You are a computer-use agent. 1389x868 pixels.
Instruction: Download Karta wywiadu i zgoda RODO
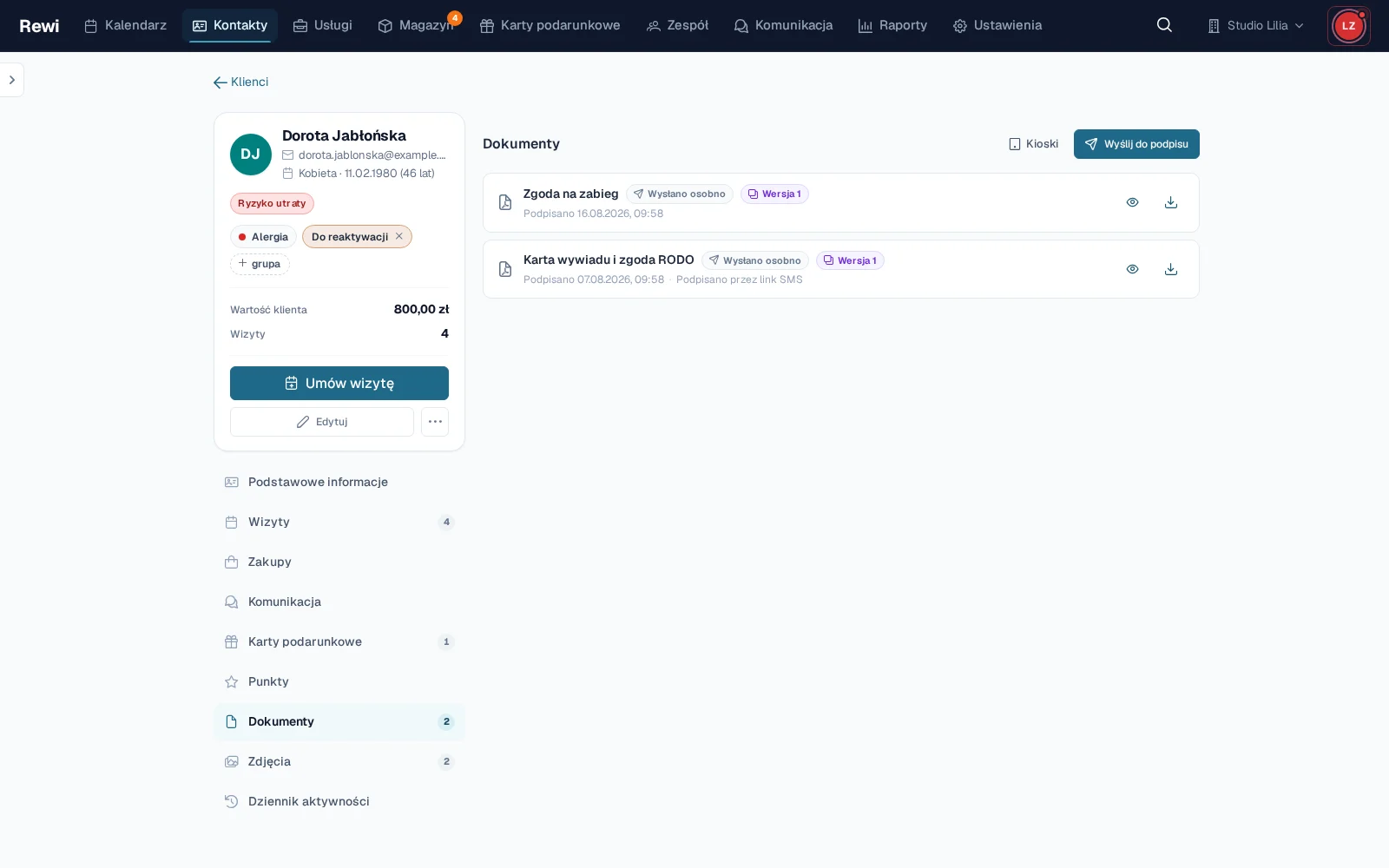coord(1170,269)
